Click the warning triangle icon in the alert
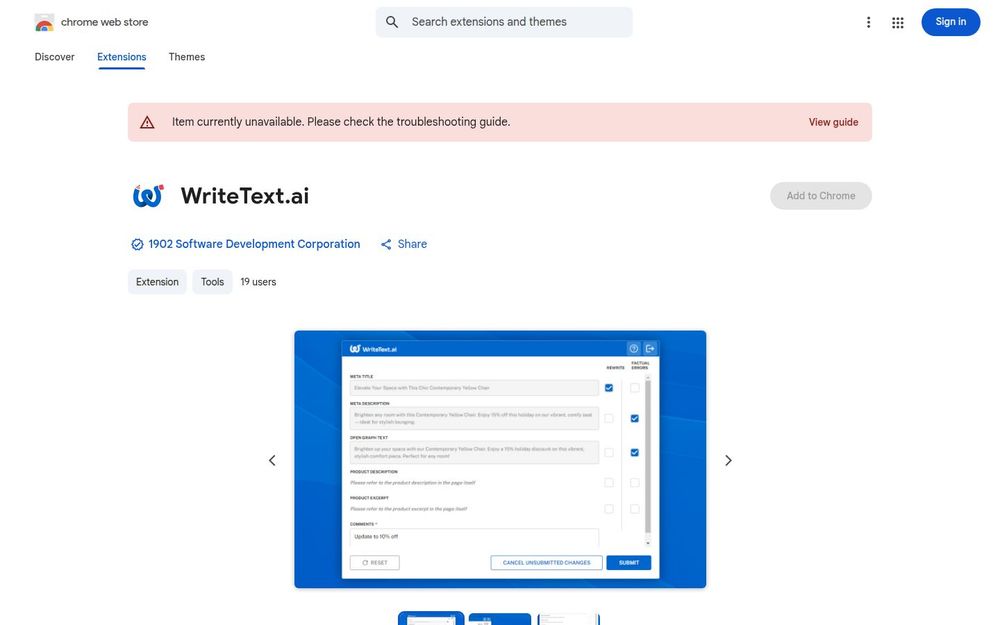 (147, 122)
